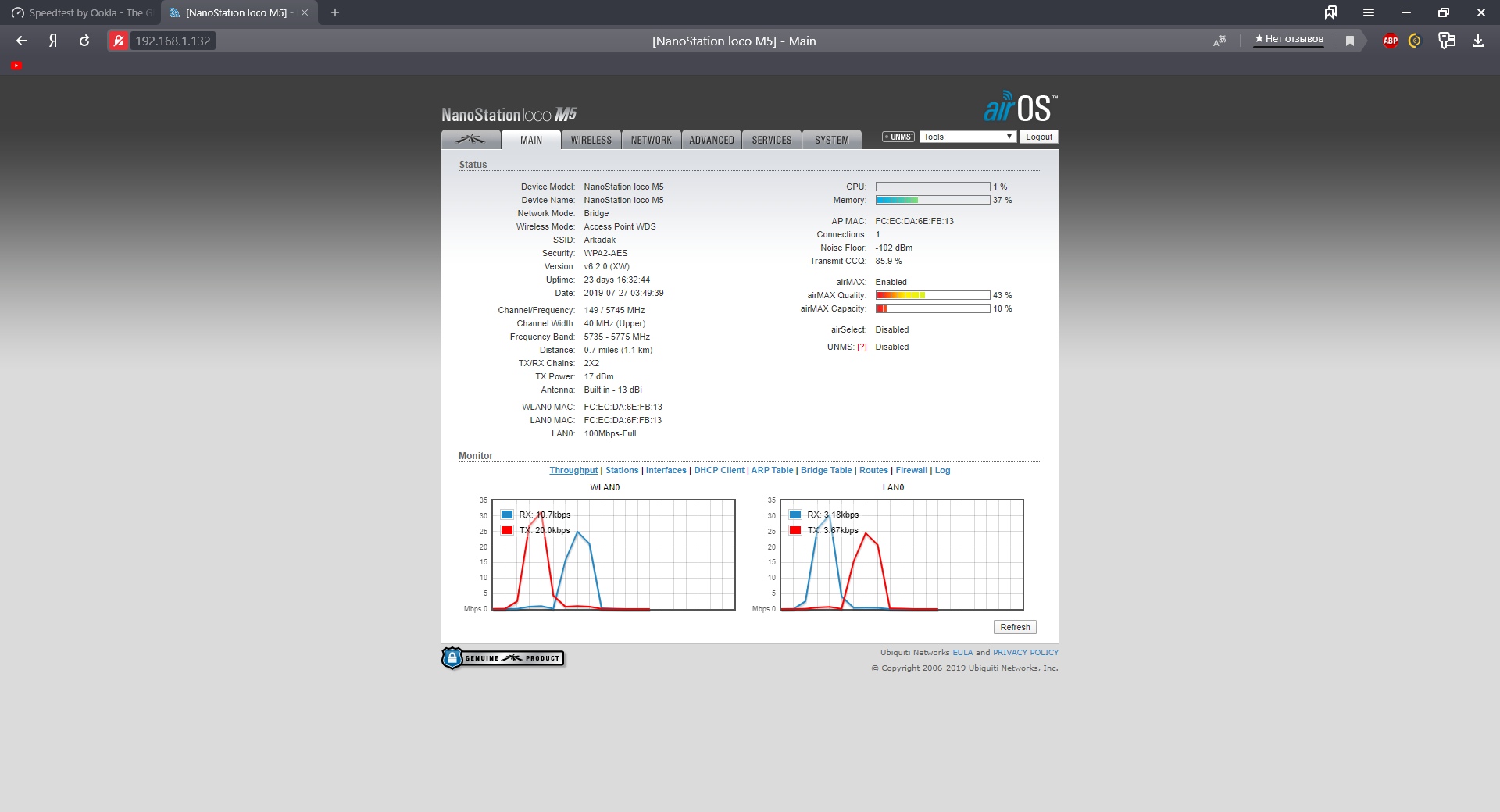Open the Interfaces monitor link
This screenshot has height=812, width=1500.
(x=666, y=470)
